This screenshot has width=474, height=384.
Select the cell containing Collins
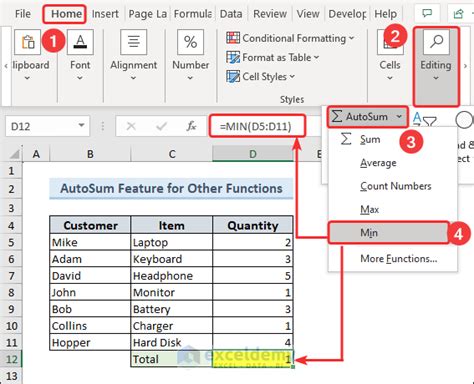(x=90, y=326)
